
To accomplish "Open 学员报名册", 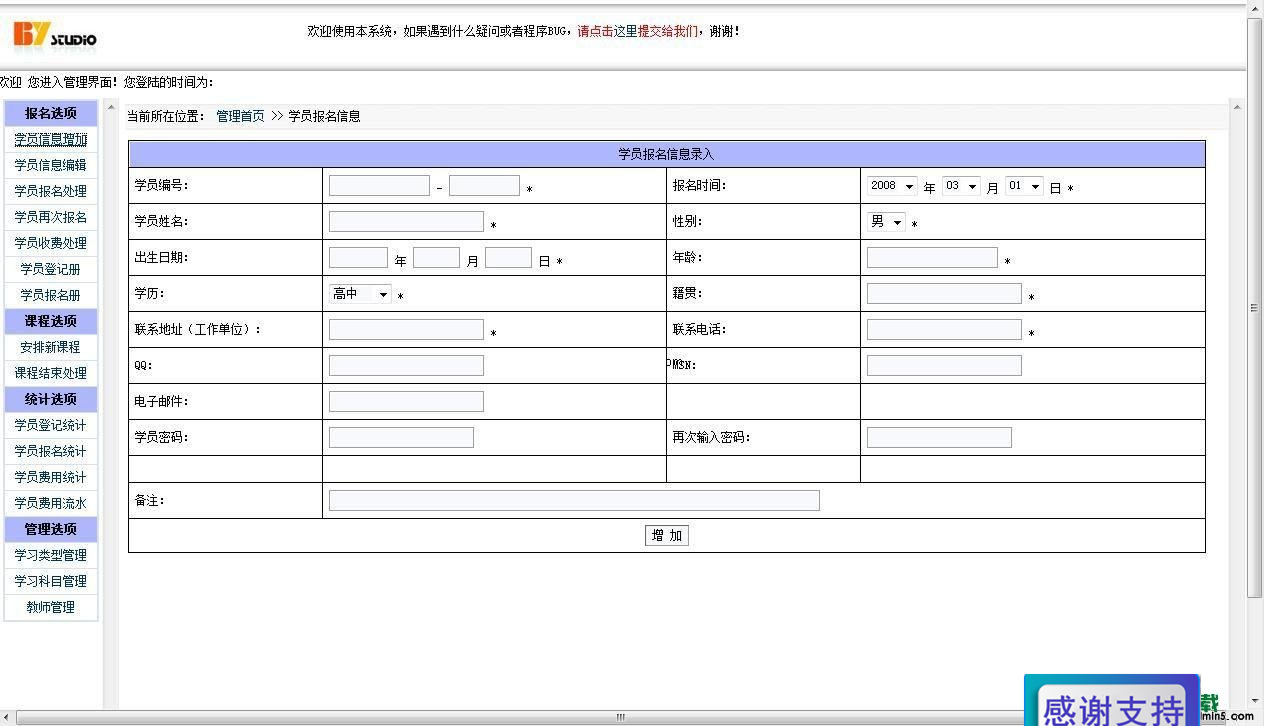I will (x=51, y=295).
